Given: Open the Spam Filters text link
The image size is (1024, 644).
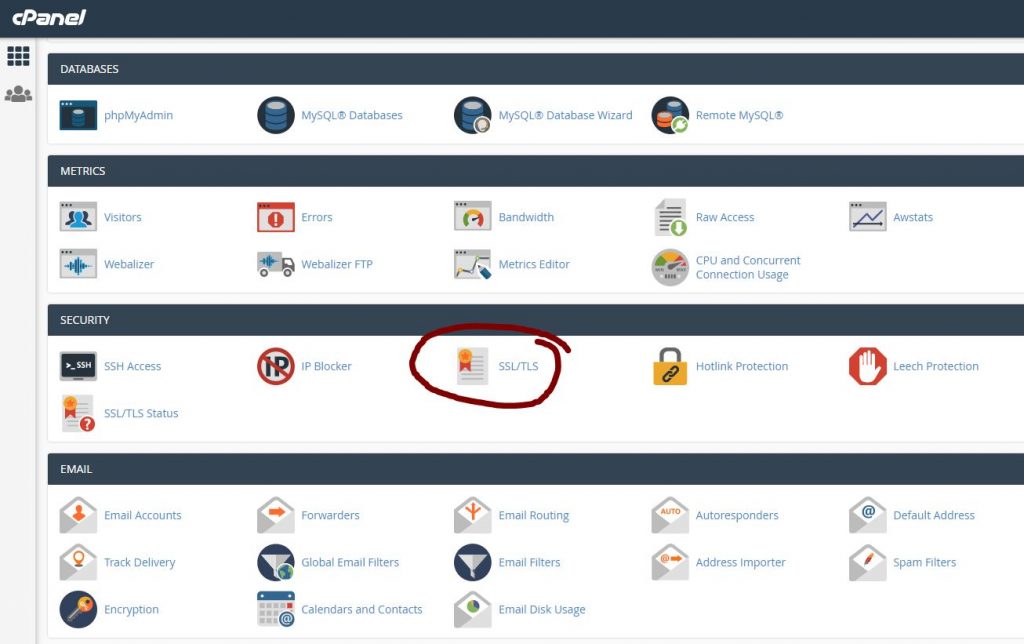Looking at the screenshot, I should pyautogui.click(x=925, y=562).
